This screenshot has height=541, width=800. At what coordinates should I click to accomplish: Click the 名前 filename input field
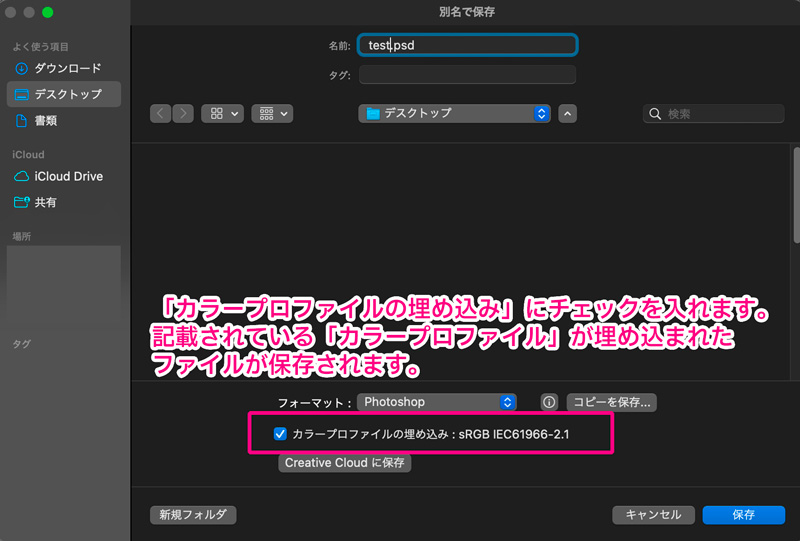[468, 46]
